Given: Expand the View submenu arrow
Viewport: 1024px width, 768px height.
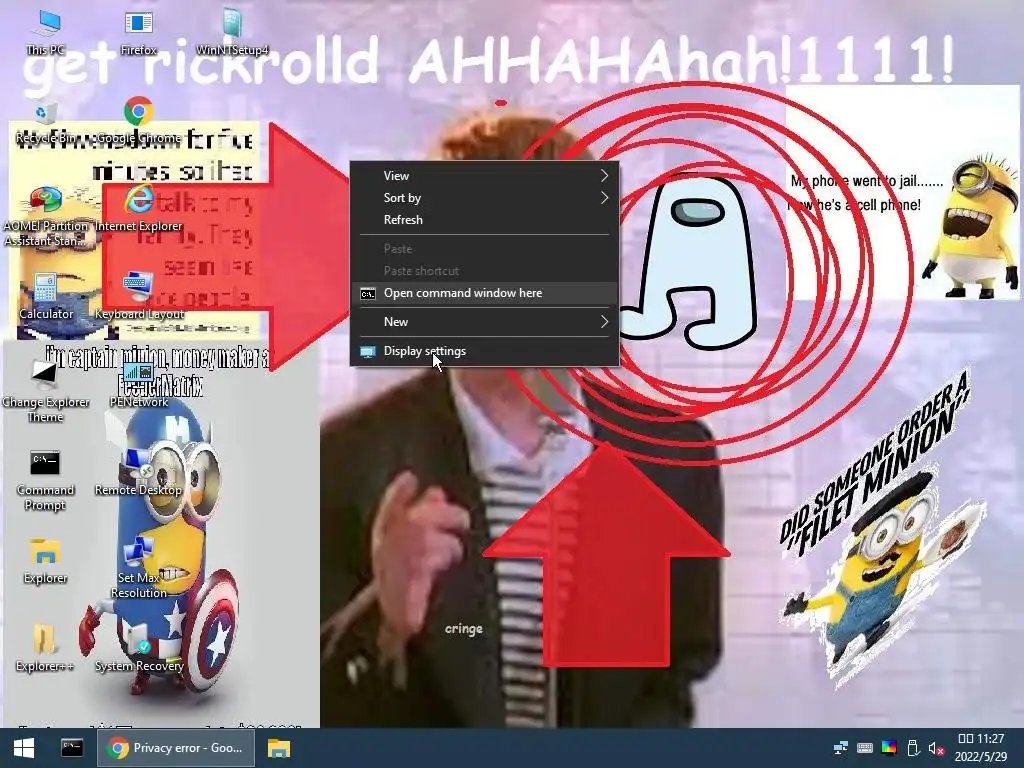Looking at the screenshot, I should point(604,176).
